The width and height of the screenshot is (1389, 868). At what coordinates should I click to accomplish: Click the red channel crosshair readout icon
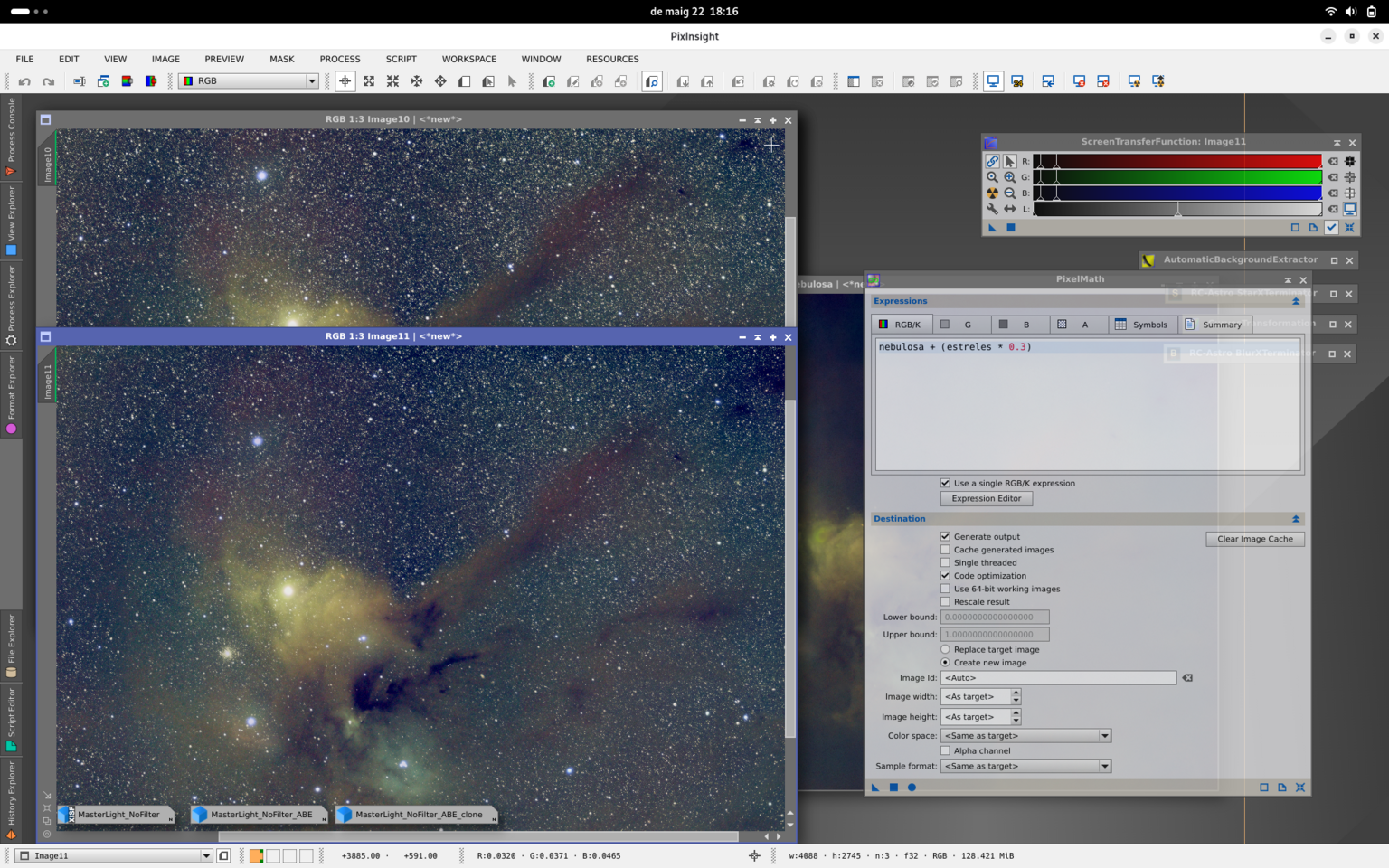pyautogui.click(x=1349, y=162)
